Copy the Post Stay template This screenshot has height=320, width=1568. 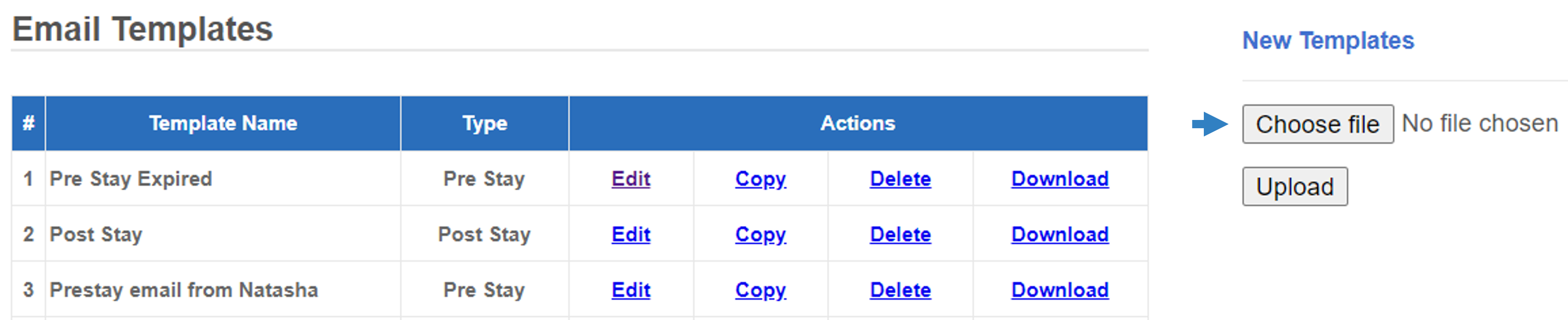[x=760, y=235]
